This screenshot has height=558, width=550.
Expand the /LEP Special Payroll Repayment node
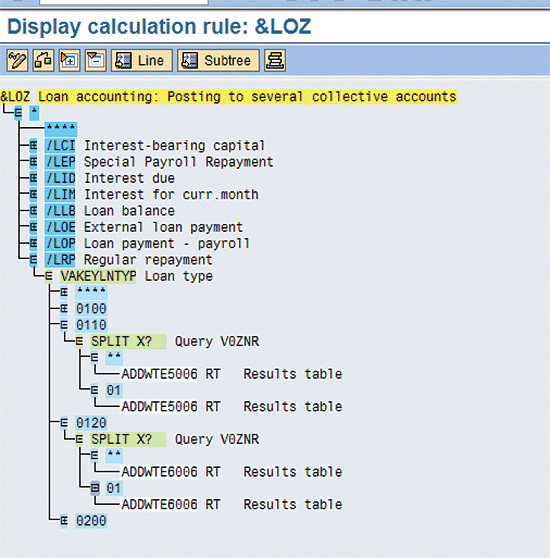tap(33, 162)
